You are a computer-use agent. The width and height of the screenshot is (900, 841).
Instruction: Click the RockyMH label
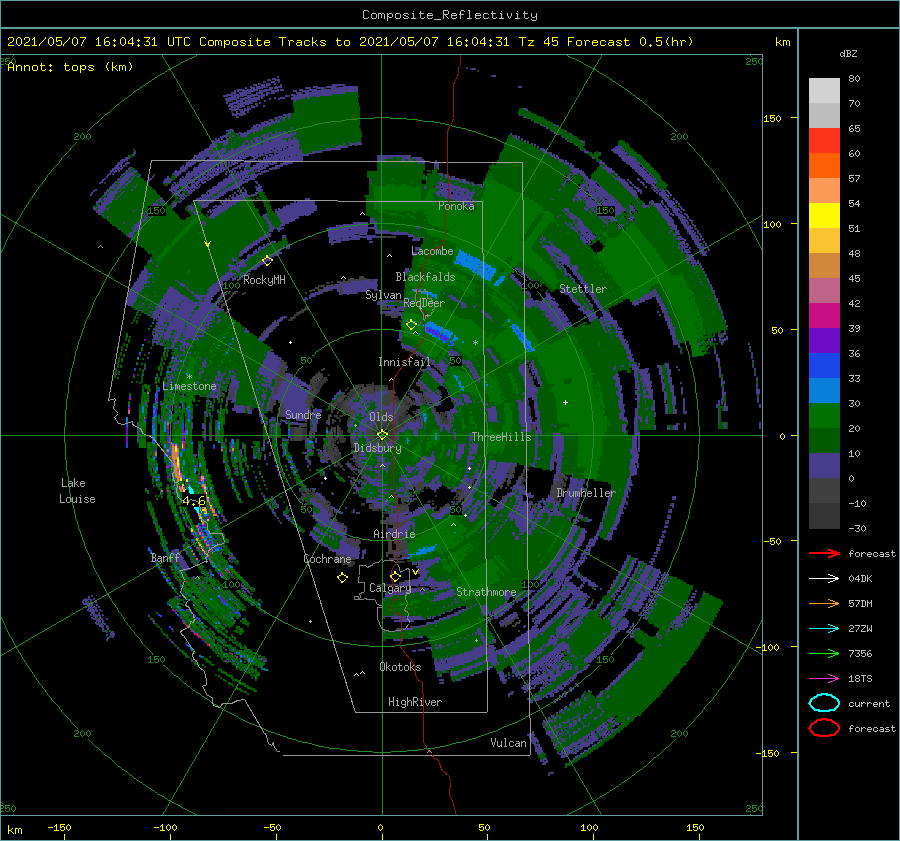(264, 280)
